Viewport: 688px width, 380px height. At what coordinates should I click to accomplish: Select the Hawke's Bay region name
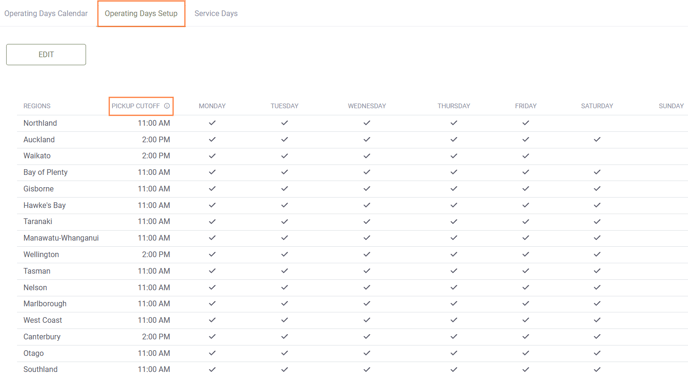44,205
